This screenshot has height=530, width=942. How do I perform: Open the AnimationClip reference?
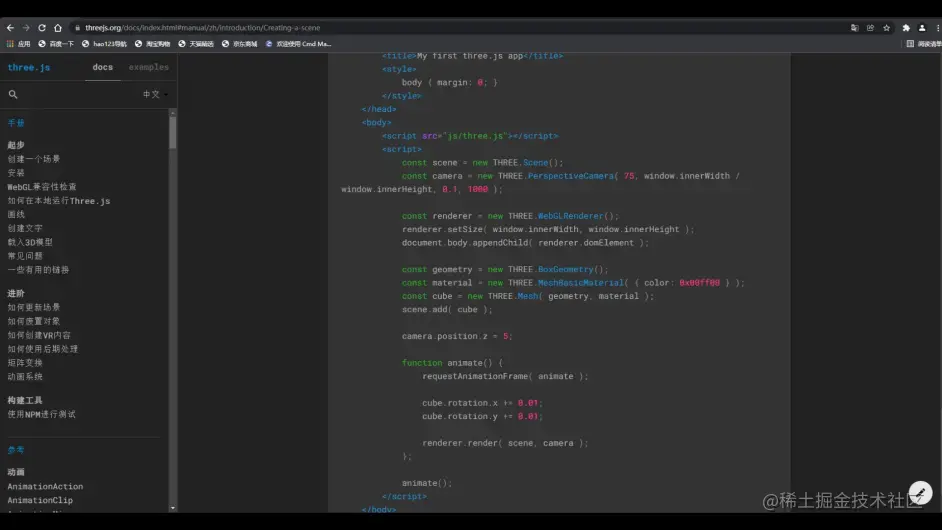tap(40, 501)
